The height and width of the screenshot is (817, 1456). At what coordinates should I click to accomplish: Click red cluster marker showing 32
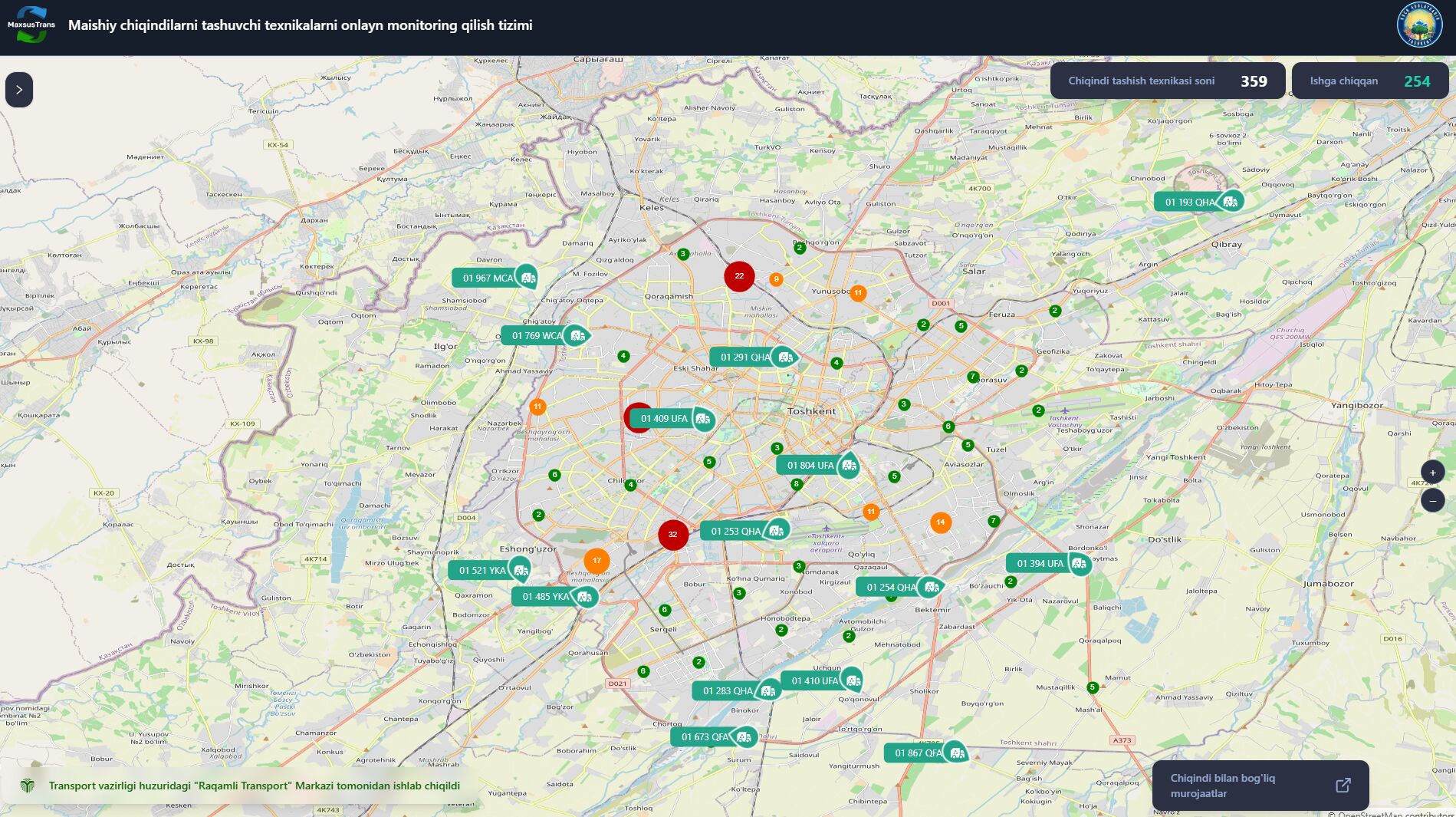pos(672,535)
